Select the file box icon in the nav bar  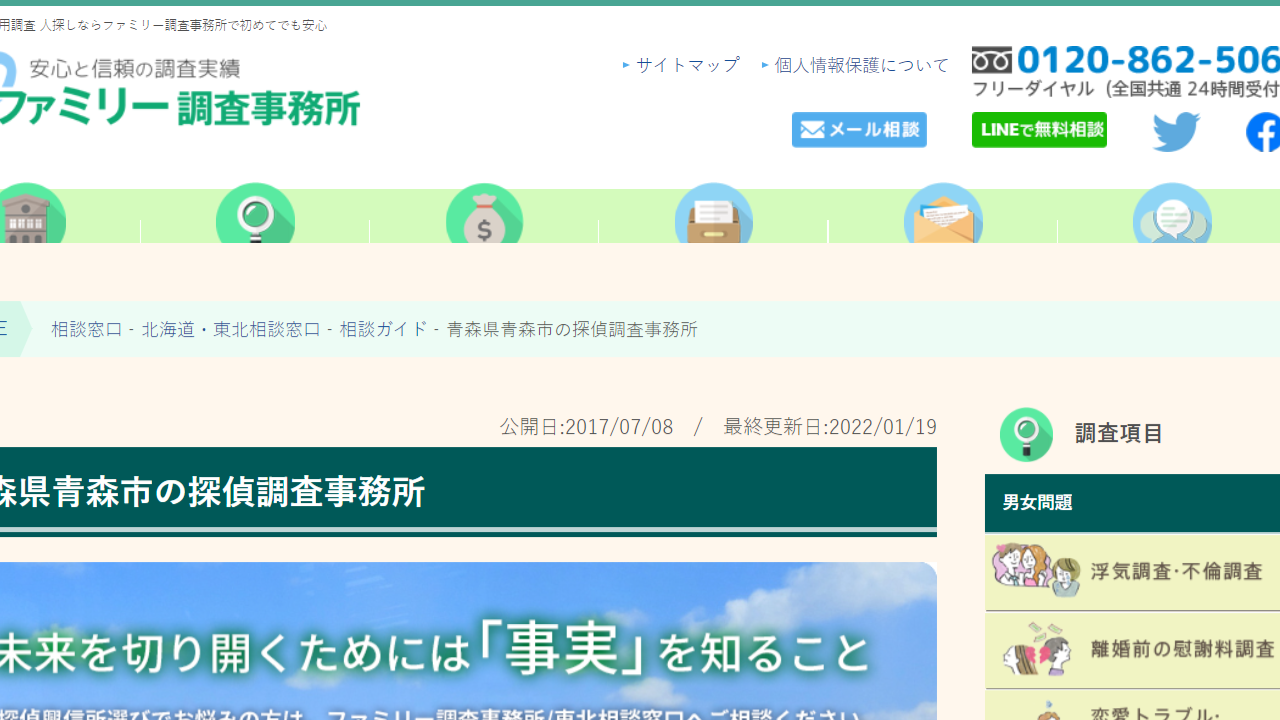point(714,215)
